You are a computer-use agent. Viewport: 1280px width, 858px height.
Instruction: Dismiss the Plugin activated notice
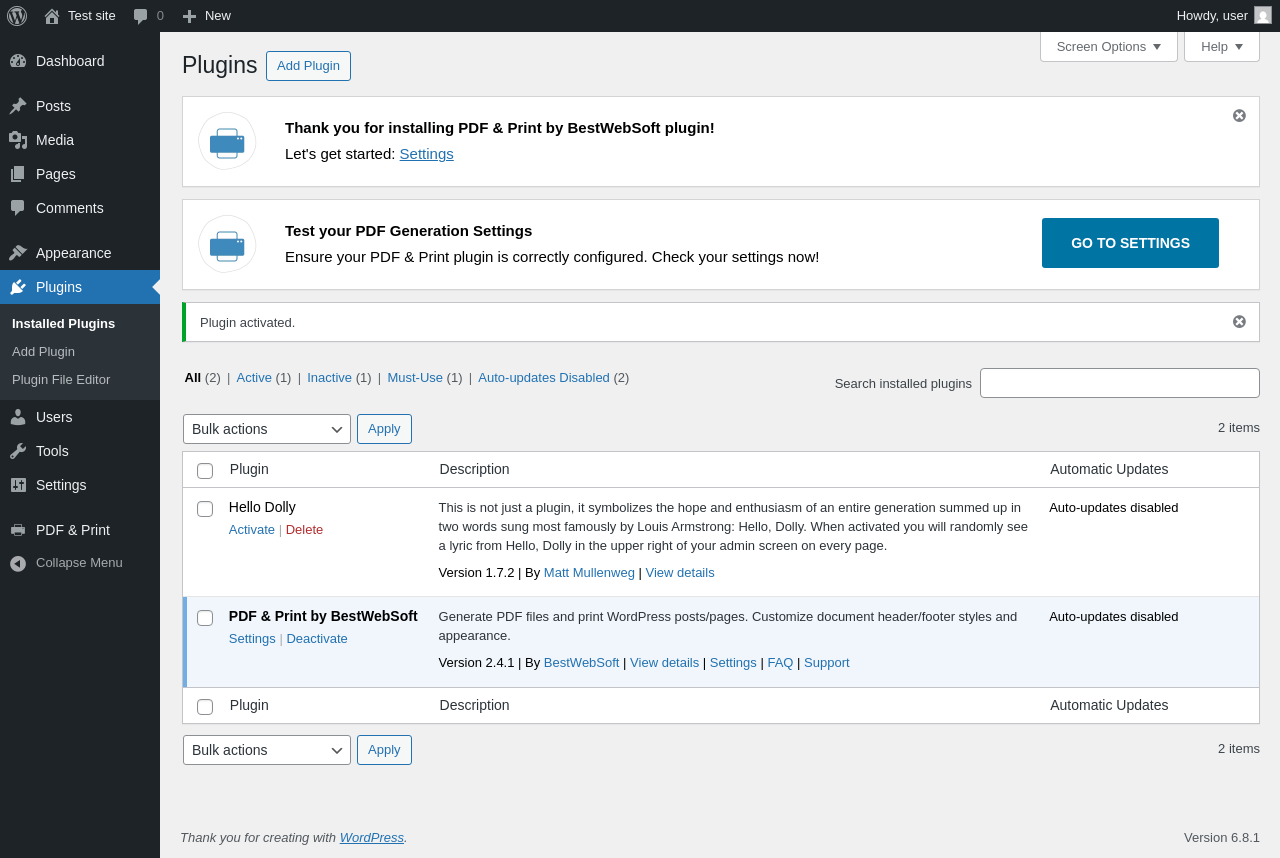click(x=1239, y=322)
